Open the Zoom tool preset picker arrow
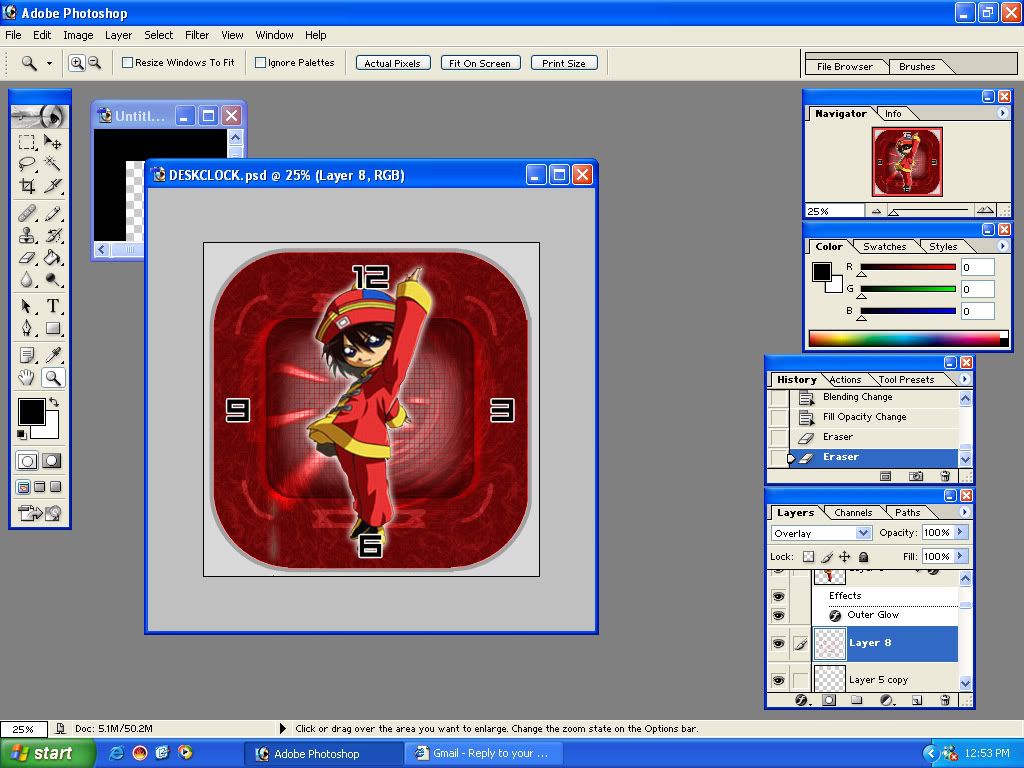The height and width of the screenshot is (768, 1024). pos(49,63)
